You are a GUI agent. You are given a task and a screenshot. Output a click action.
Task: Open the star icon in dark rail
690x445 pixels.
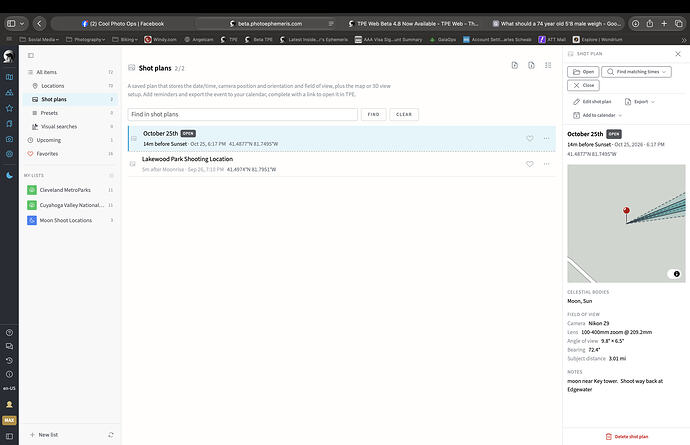[x=9, y=108]
